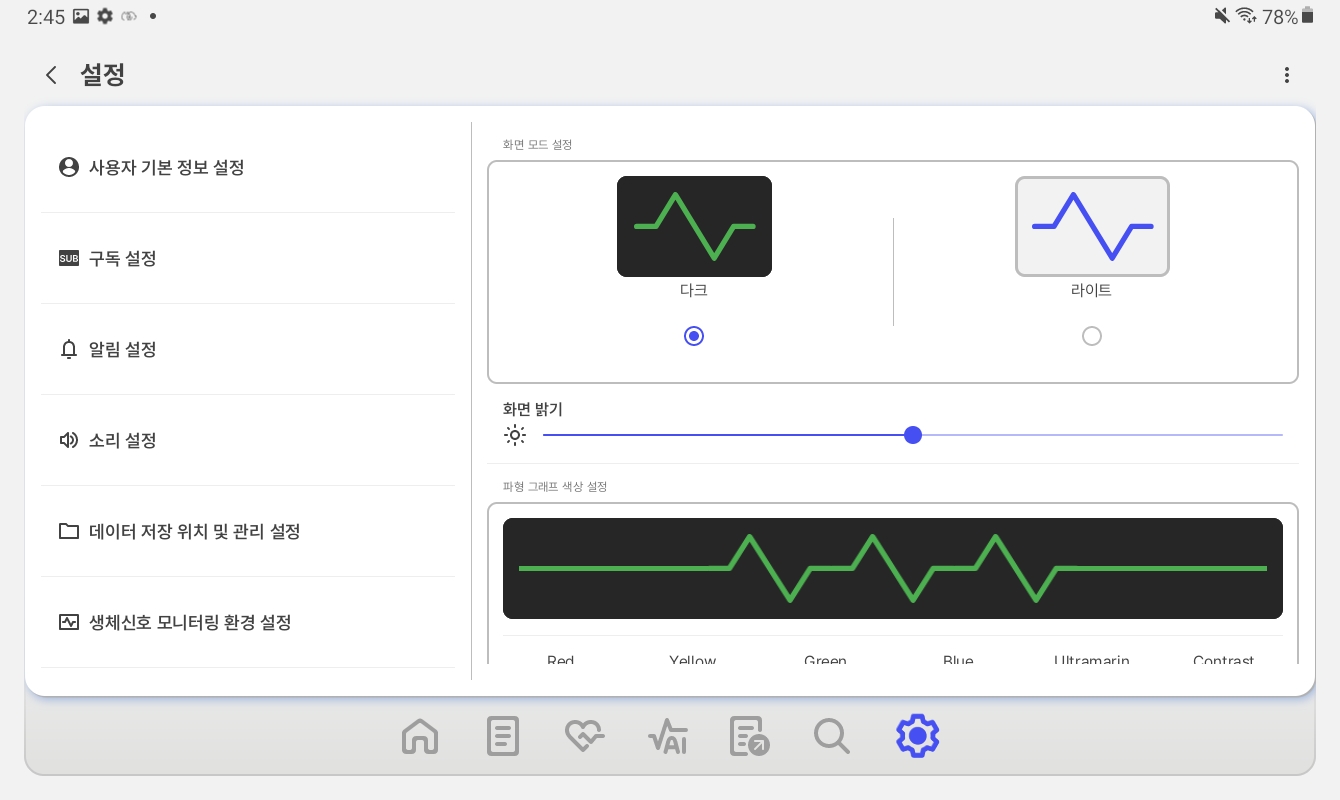This screenshot has width=1340, height=800.
Task: Click the bell icon beside 알림 설정
Action: (x=69, y=349)
